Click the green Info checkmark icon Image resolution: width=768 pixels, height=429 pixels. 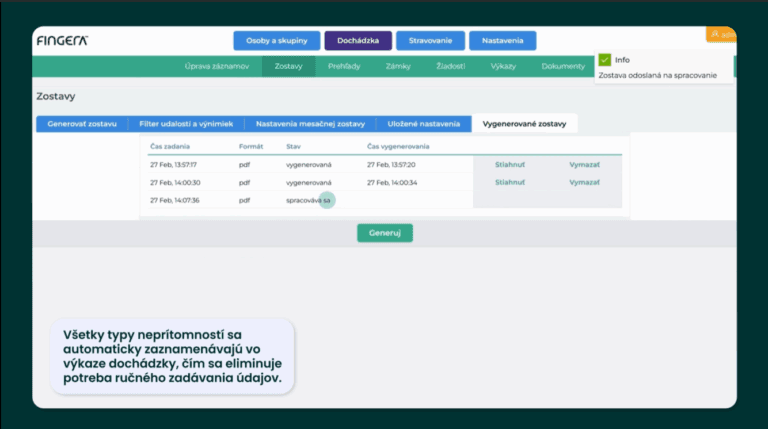(x=604, y=60)
